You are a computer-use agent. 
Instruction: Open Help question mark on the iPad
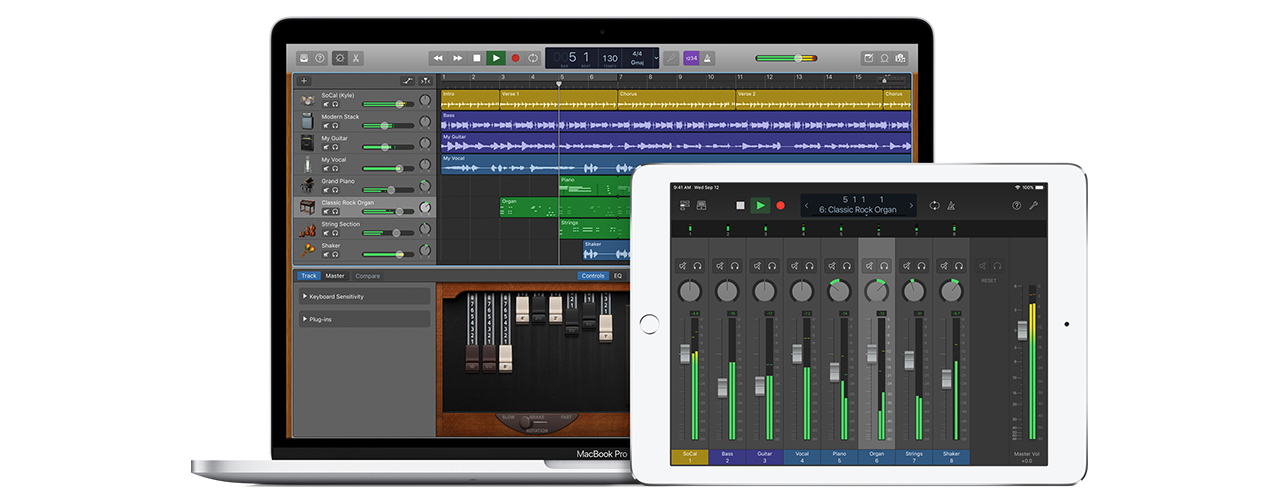(x=1017, y=205)
